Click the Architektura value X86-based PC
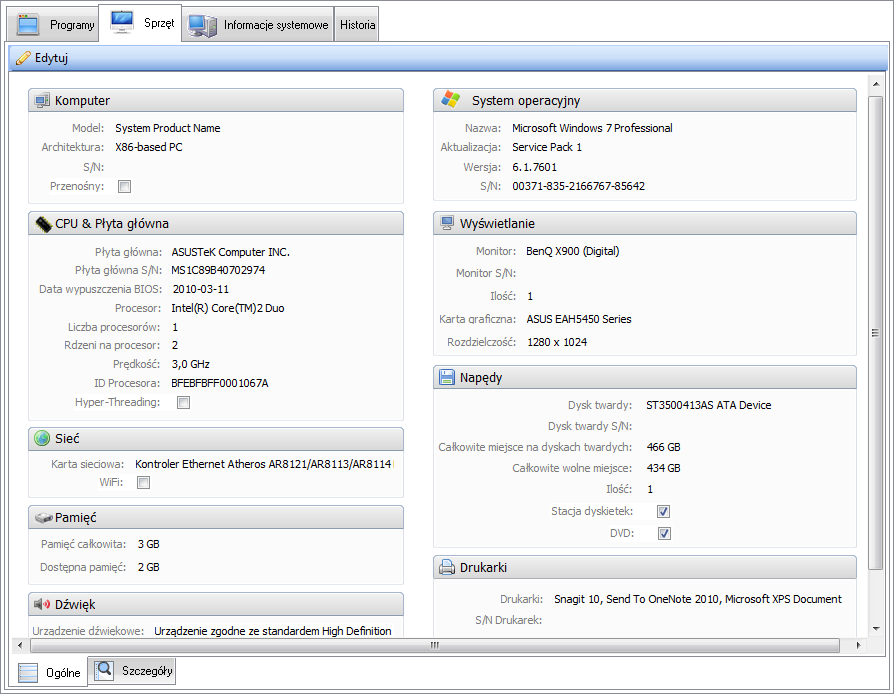 tap(149, 147)
